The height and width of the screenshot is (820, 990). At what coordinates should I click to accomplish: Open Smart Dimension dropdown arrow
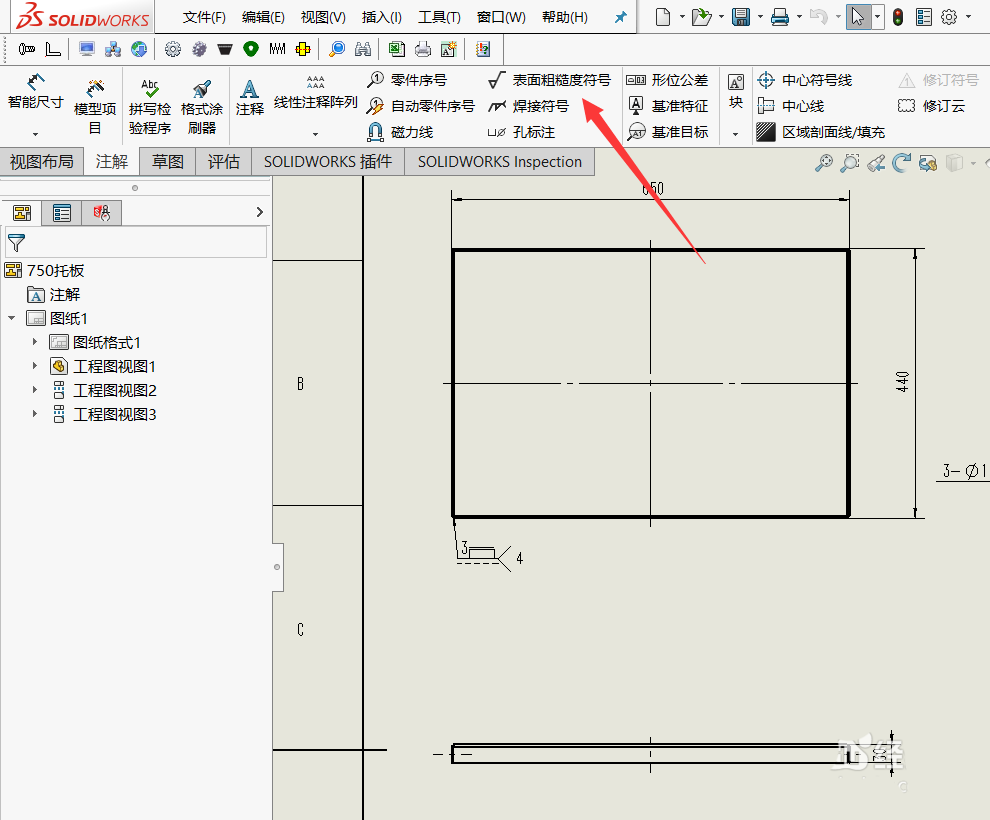pos(35,134)
